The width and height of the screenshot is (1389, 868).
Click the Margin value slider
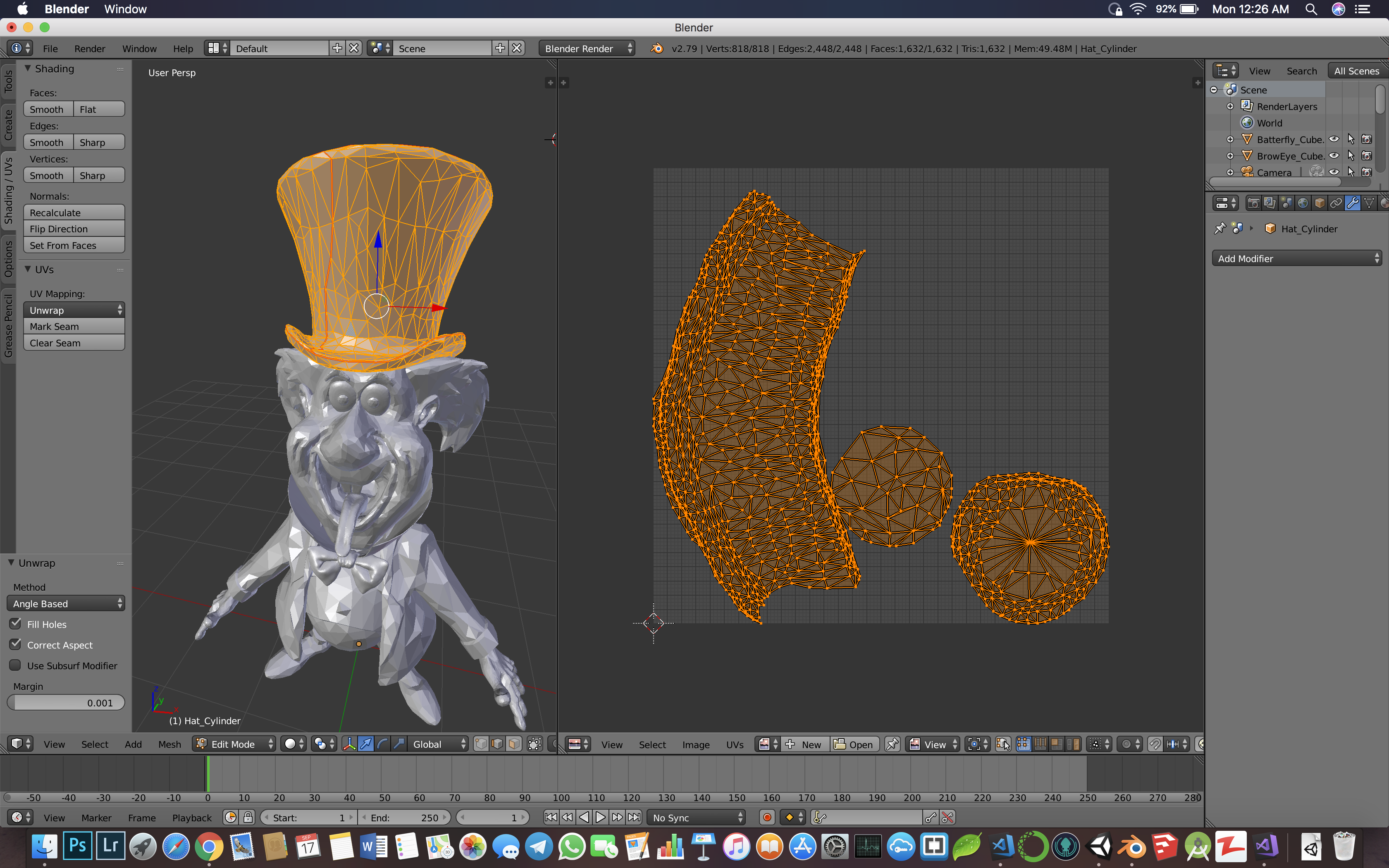[x=66, y=703]
